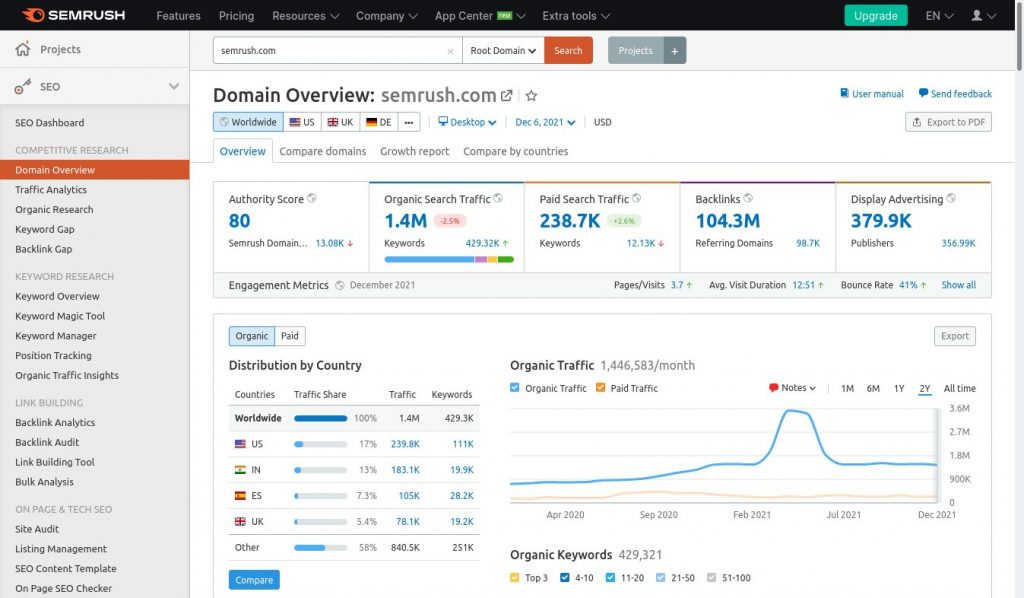Open the Growth report tab
The image size is (1024, 598).
coord(415,151)
